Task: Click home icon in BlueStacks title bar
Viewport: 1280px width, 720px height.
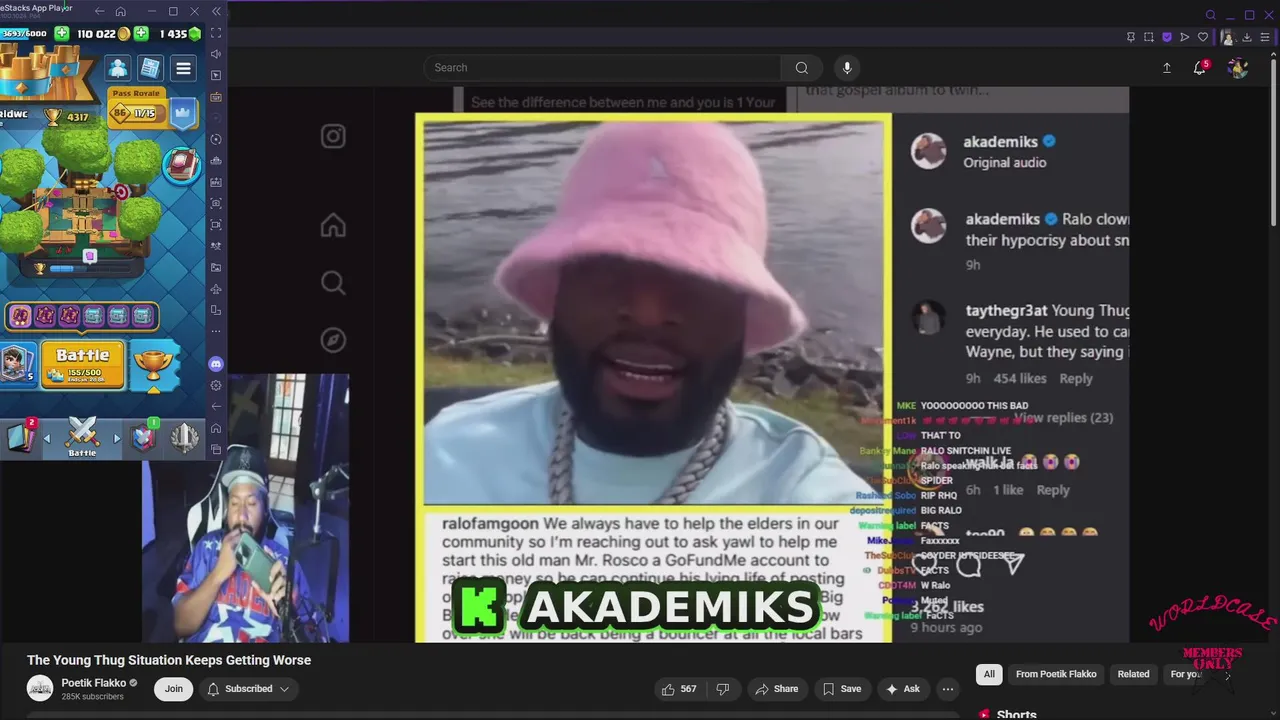Action: [121, 11]
